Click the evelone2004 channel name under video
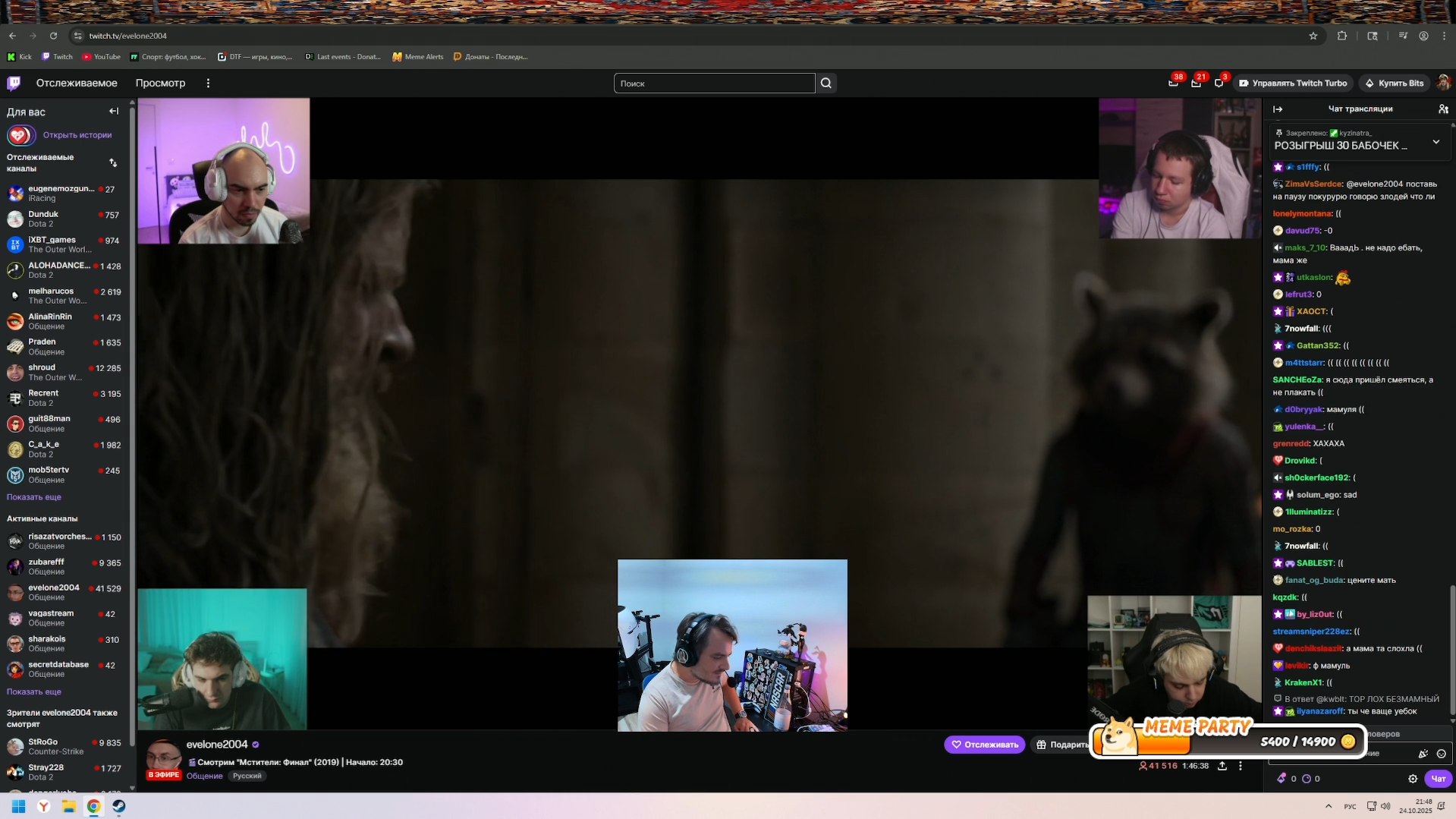1456x819 pixels. pyautogui.click(x=217, y=745)
